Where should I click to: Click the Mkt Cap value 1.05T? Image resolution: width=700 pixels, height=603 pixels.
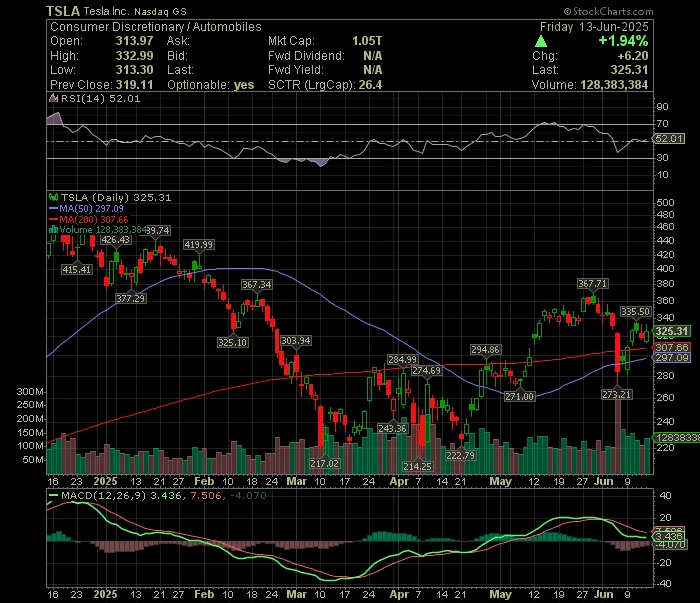[367, 41]
